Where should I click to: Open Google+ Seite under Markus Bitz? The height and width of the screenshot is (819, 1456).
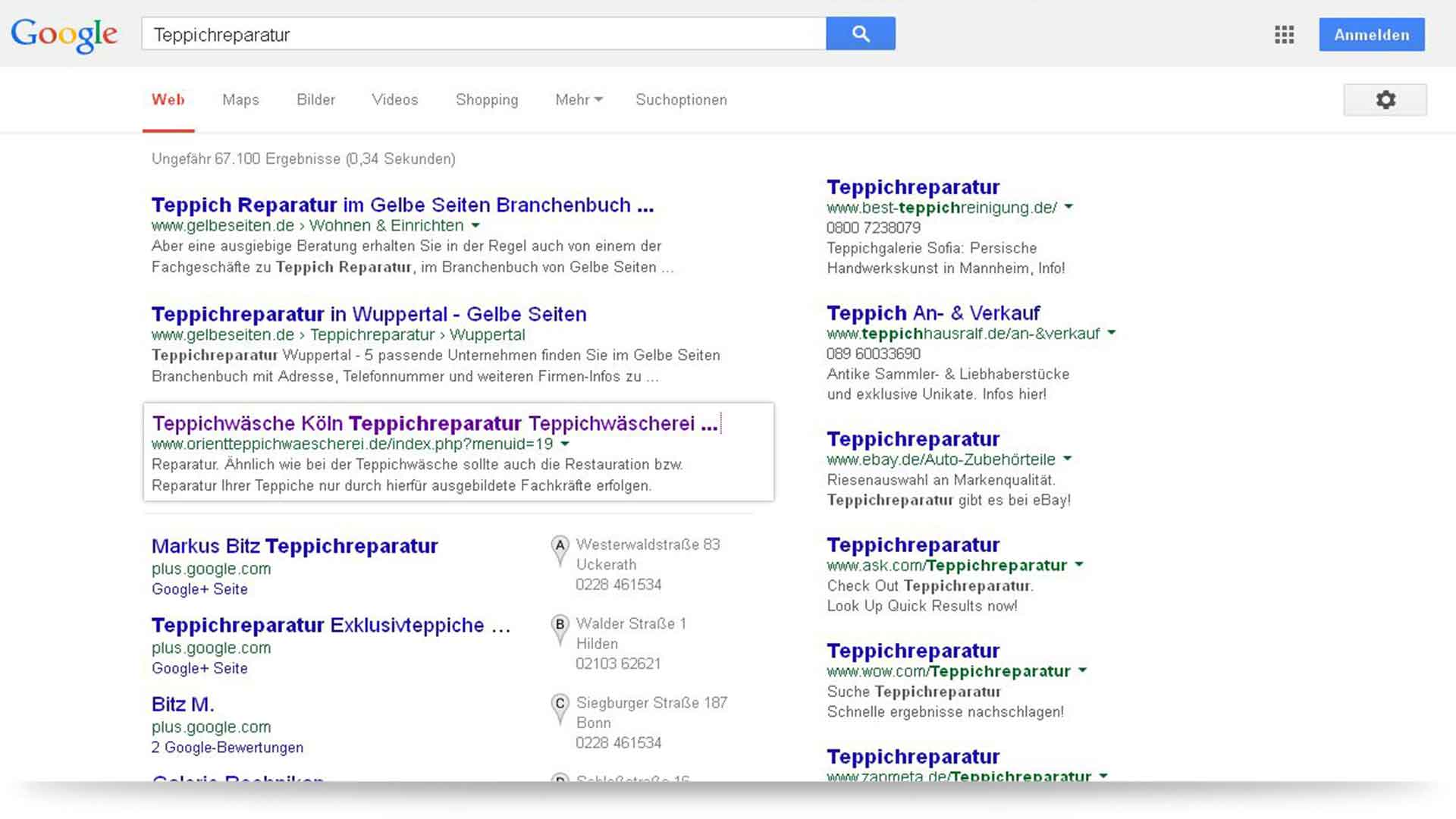[x=199, y=589]
